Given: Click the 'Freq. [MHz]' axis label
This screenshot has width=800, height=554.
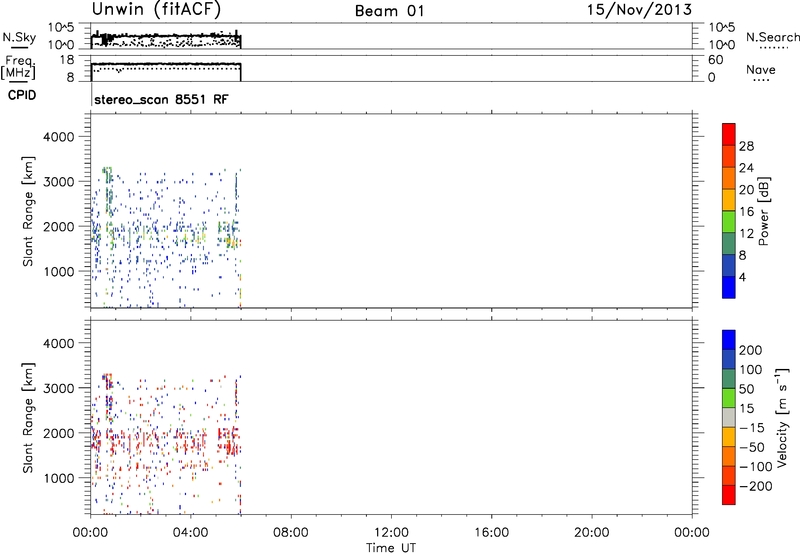Looking at the screenshot, I should tap(18, 68).
